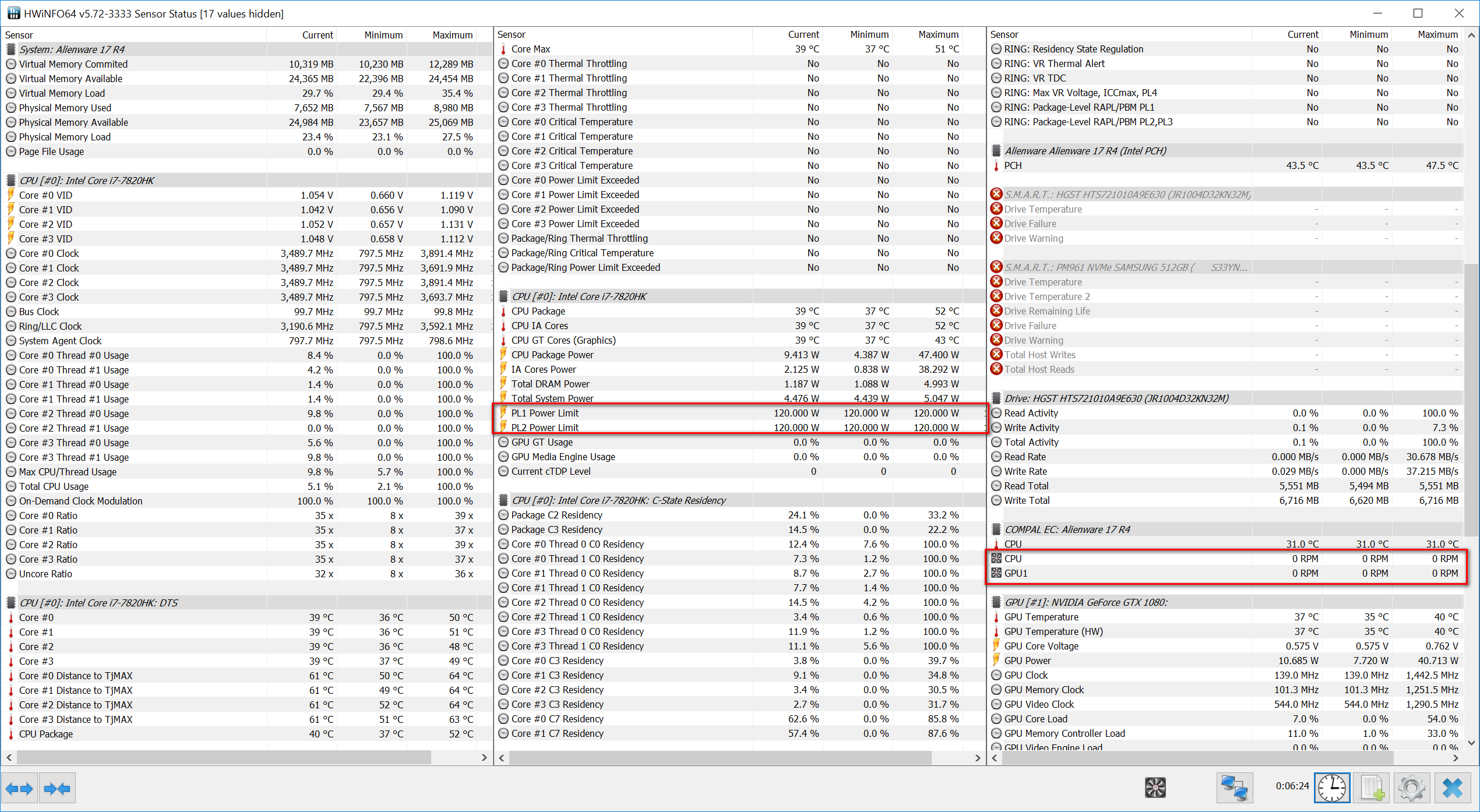Click red X icon beside Total Host Writes
The height and width of the screenshot is (812, 1480).
(996, 355)
